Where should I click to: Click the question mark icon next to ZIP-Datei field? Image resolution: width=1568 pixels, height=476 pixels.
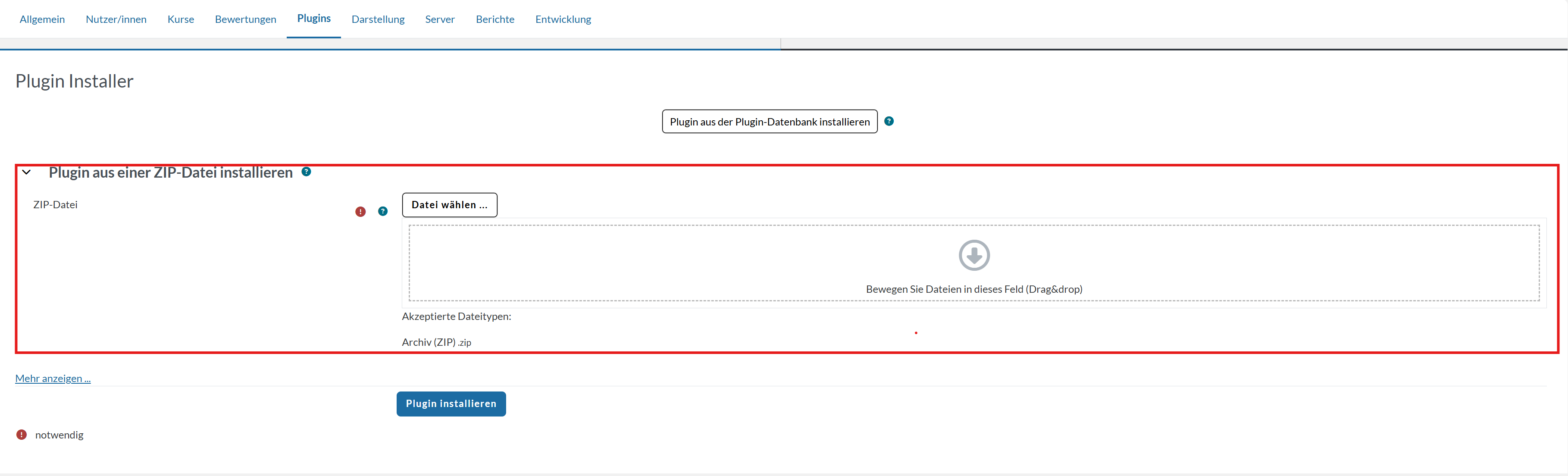point(383,211)
